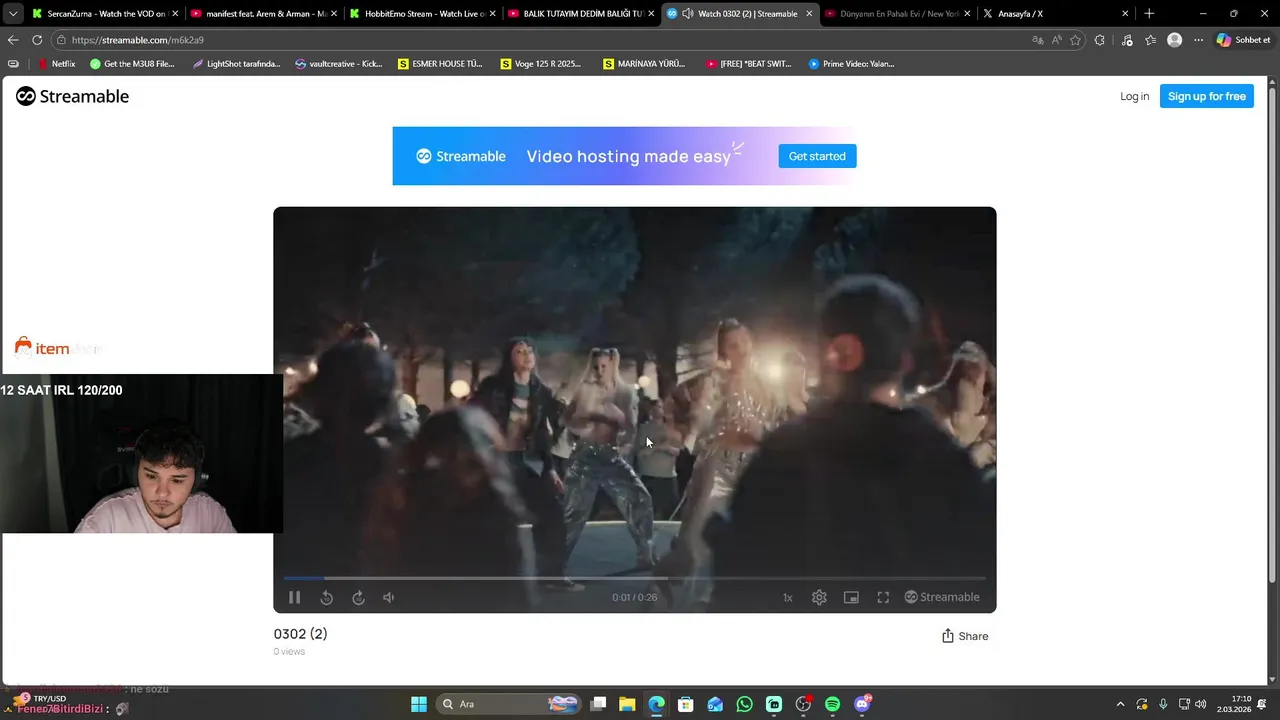Screen dimensions: 1280x720
Task: Open ESMER HOUSE TÜ bookmark
Action: (440, 64)
